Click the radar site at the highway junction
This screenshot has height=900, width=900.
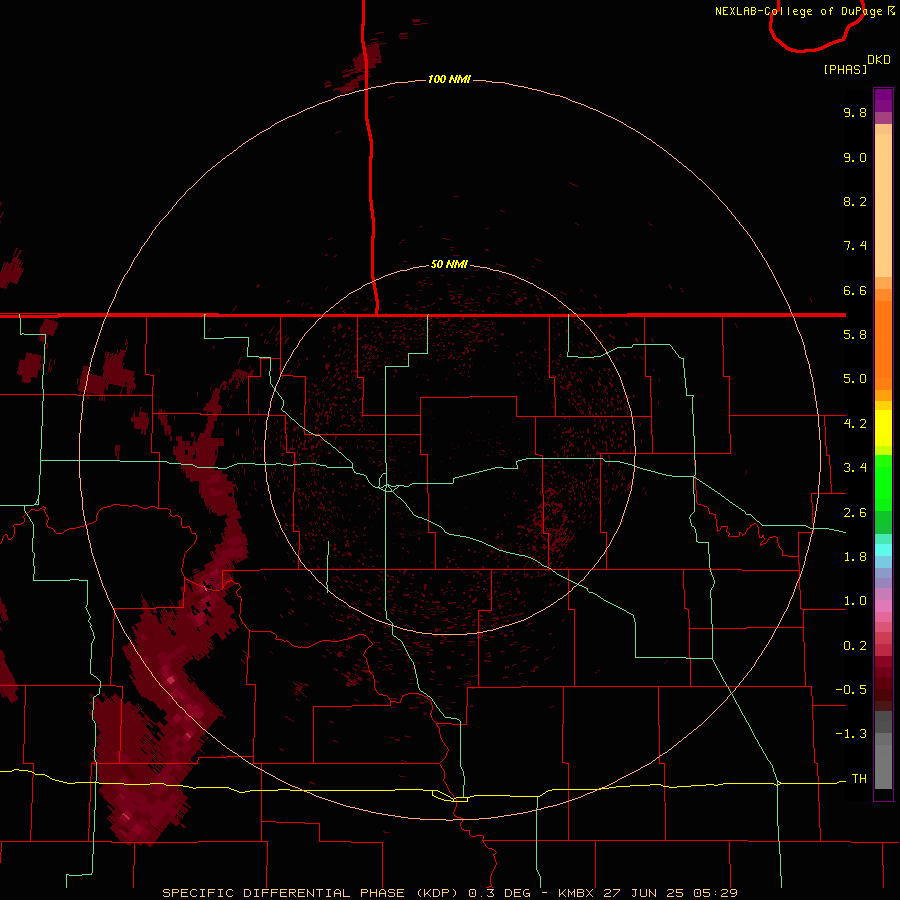pos(388,487)
